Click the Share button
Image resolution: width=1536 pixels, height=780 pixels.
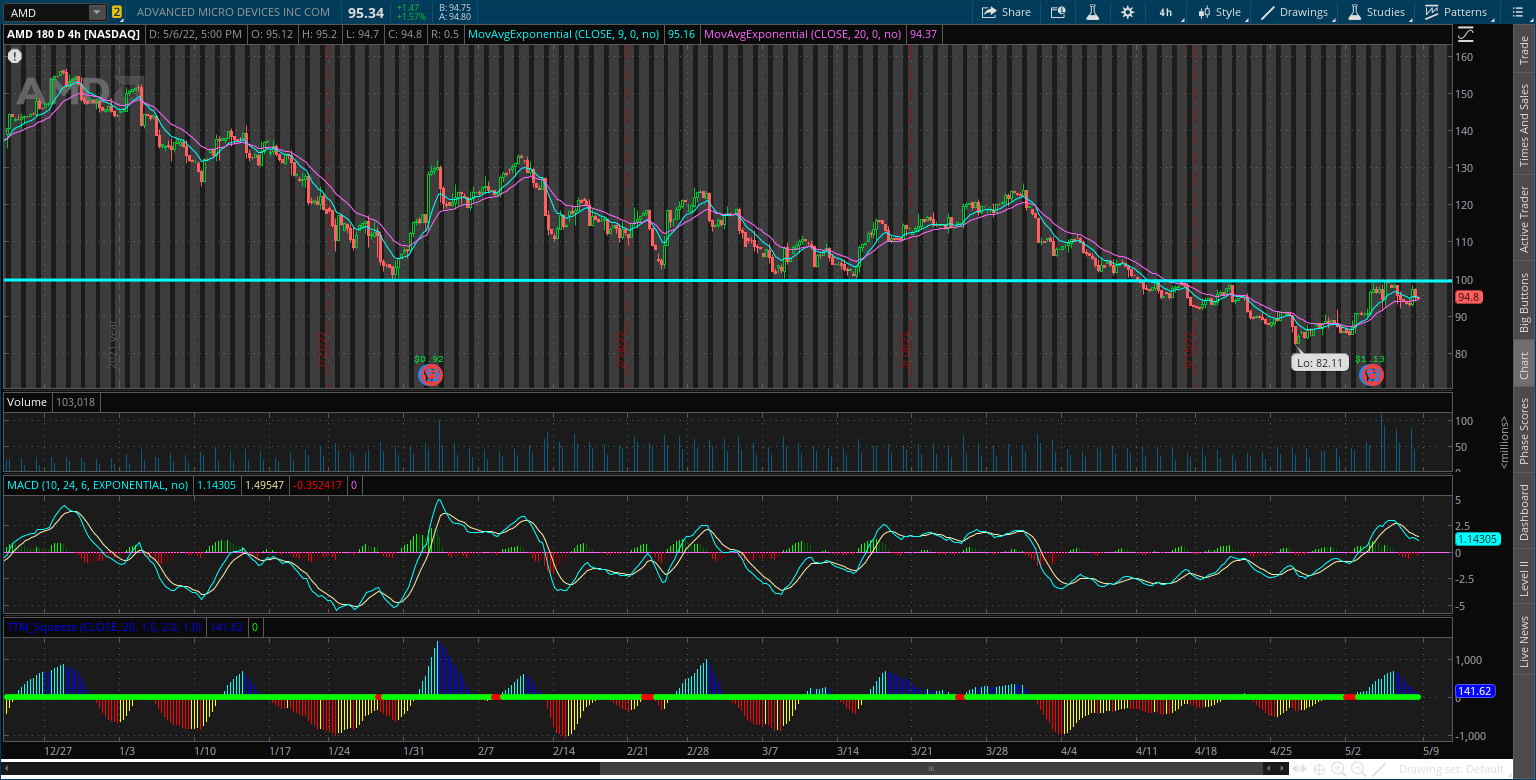[x=1006, y=12]
